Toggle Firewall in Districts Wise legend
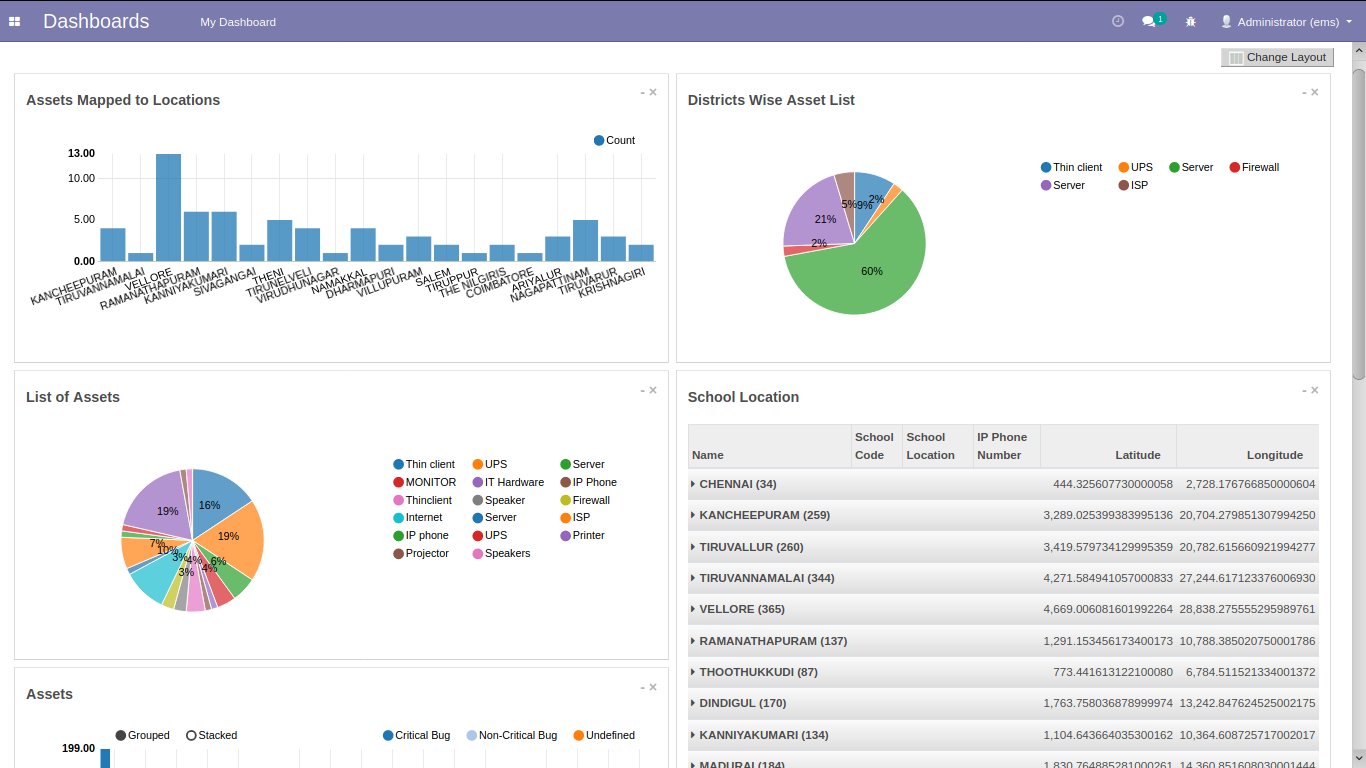The image size is (1366, 768). [1254, 167]
